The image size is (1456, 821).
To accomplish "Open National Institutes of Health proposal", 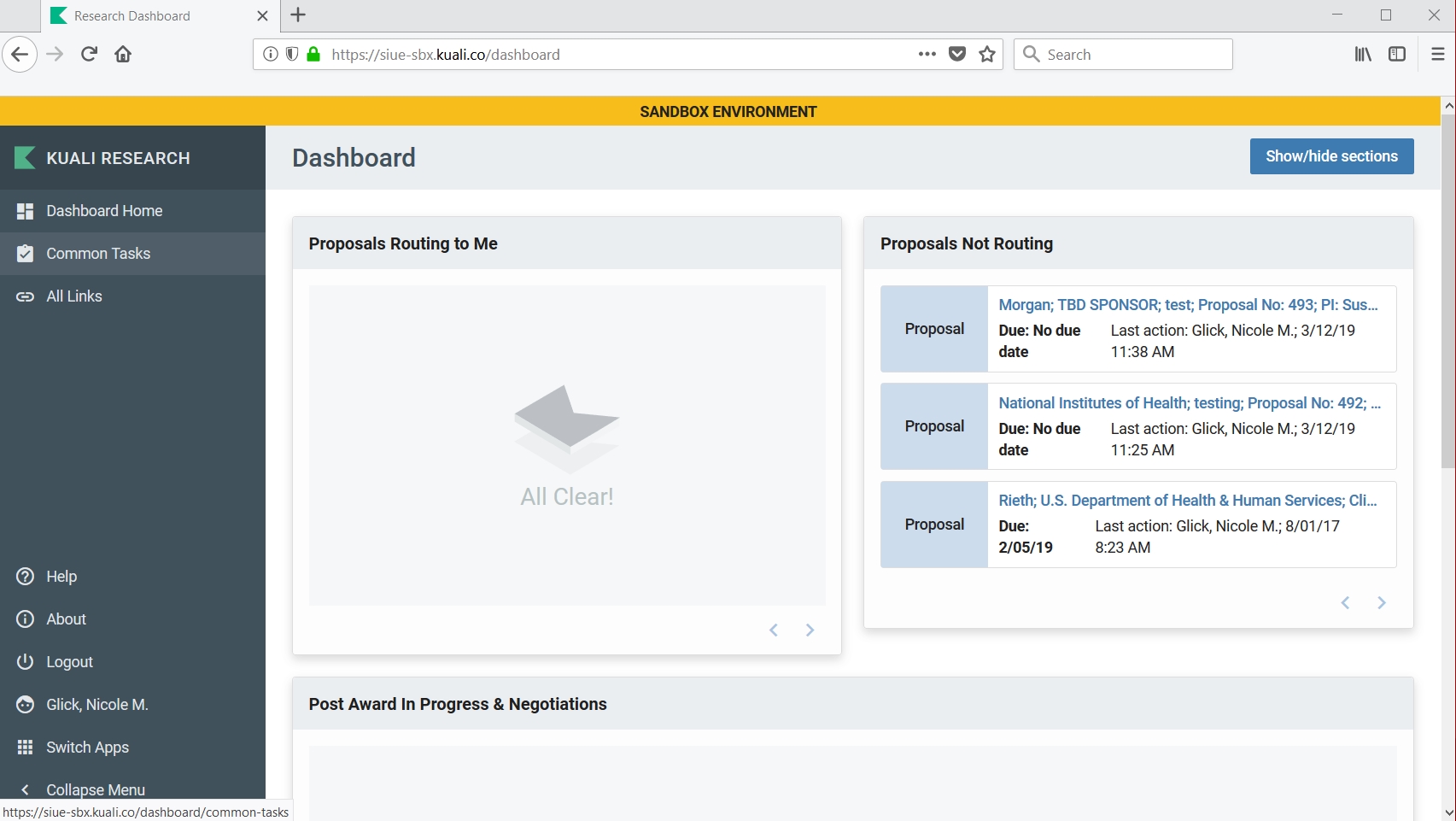I will pyautogui.click(x=1189, y=403).
